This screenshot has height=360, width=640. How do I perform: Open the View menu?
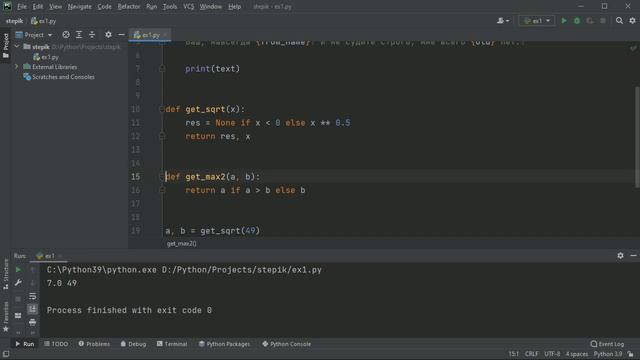tap(55, 7)
